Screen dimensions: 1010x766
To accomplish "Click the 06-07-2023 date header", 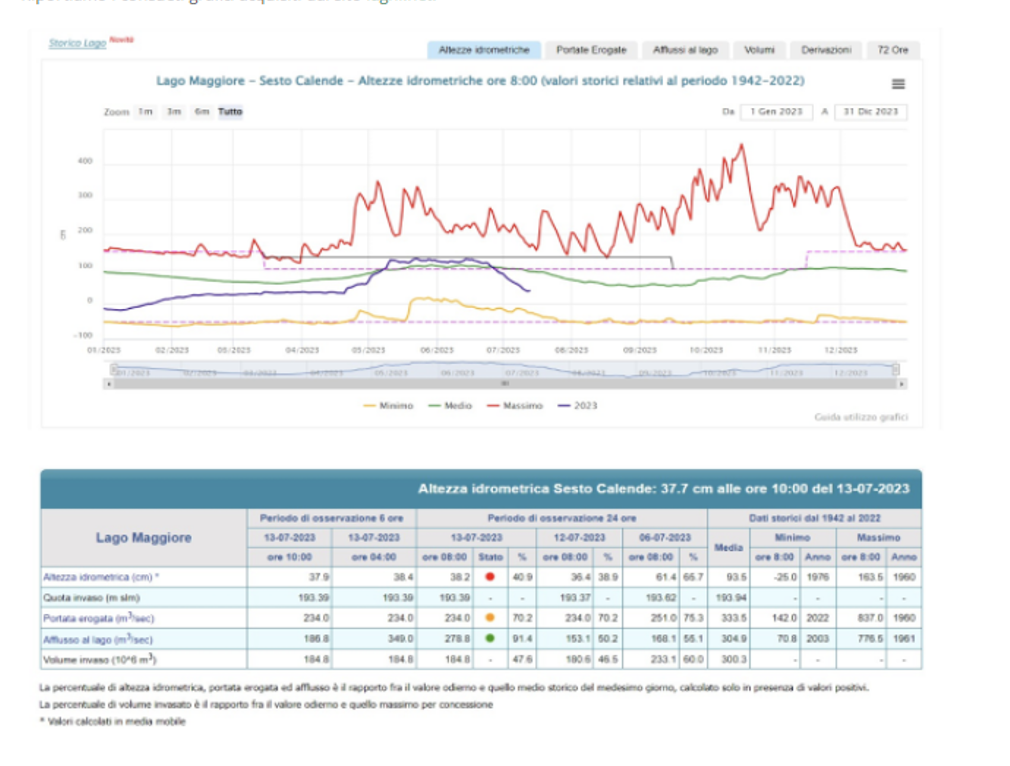I will point(665,538).
